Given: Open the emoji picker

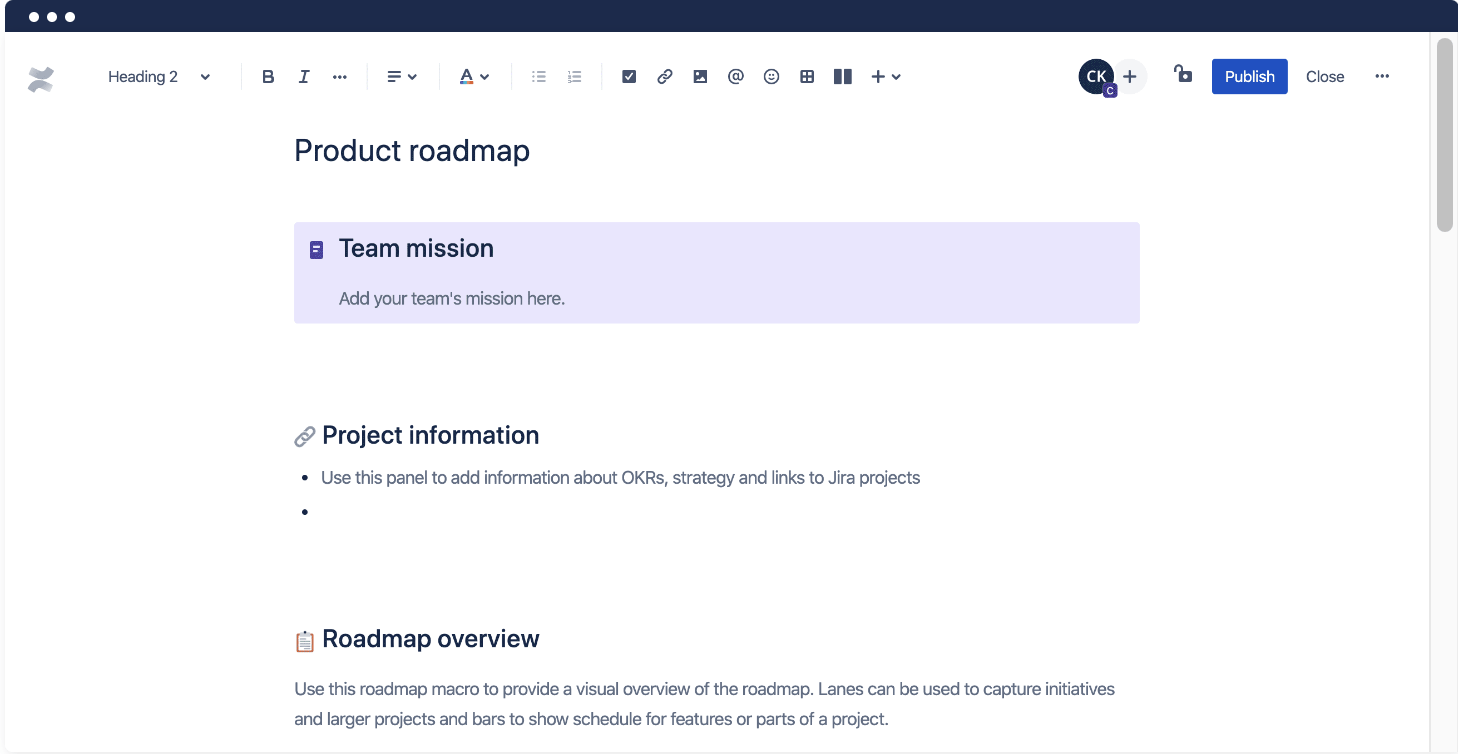Looking at the screenshot, I should pyautogui.click(x=771, y=76).
